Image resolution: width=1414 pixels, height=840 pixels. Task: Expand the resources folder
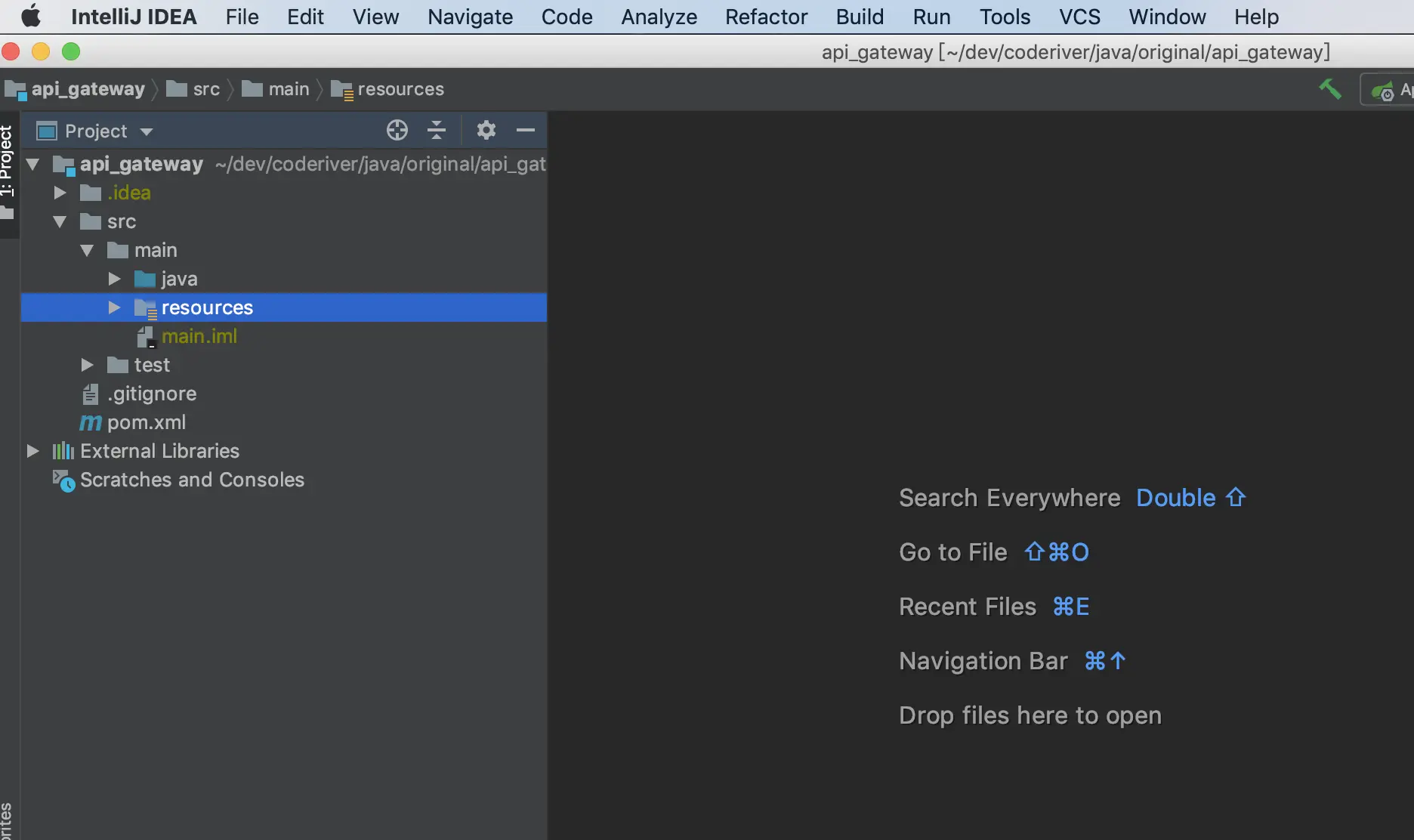point(114,307)
